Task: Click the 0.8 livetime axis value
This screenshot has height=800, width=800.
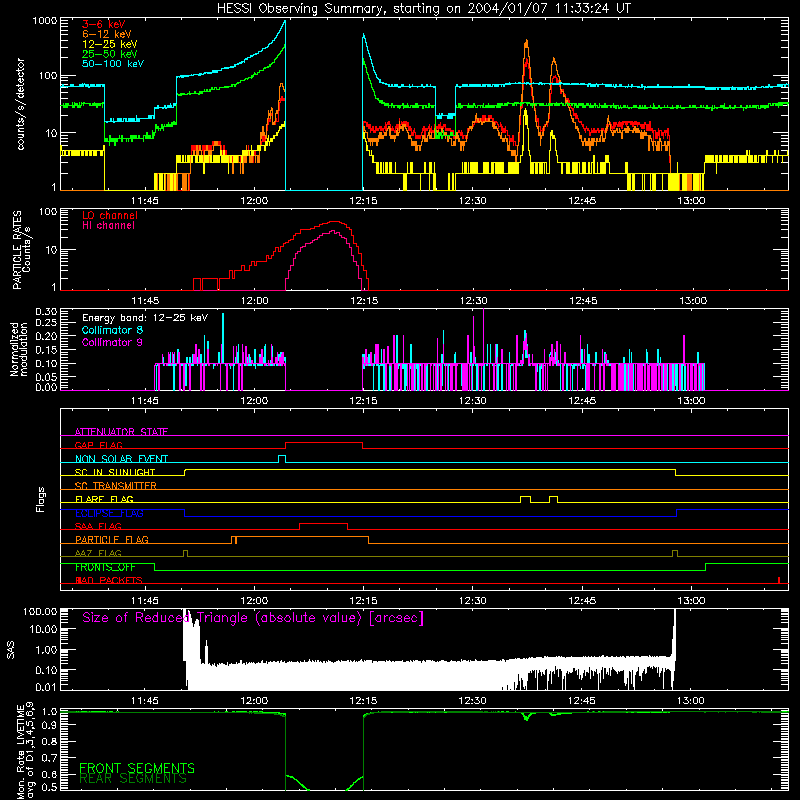Action: (x=49, y=742)
